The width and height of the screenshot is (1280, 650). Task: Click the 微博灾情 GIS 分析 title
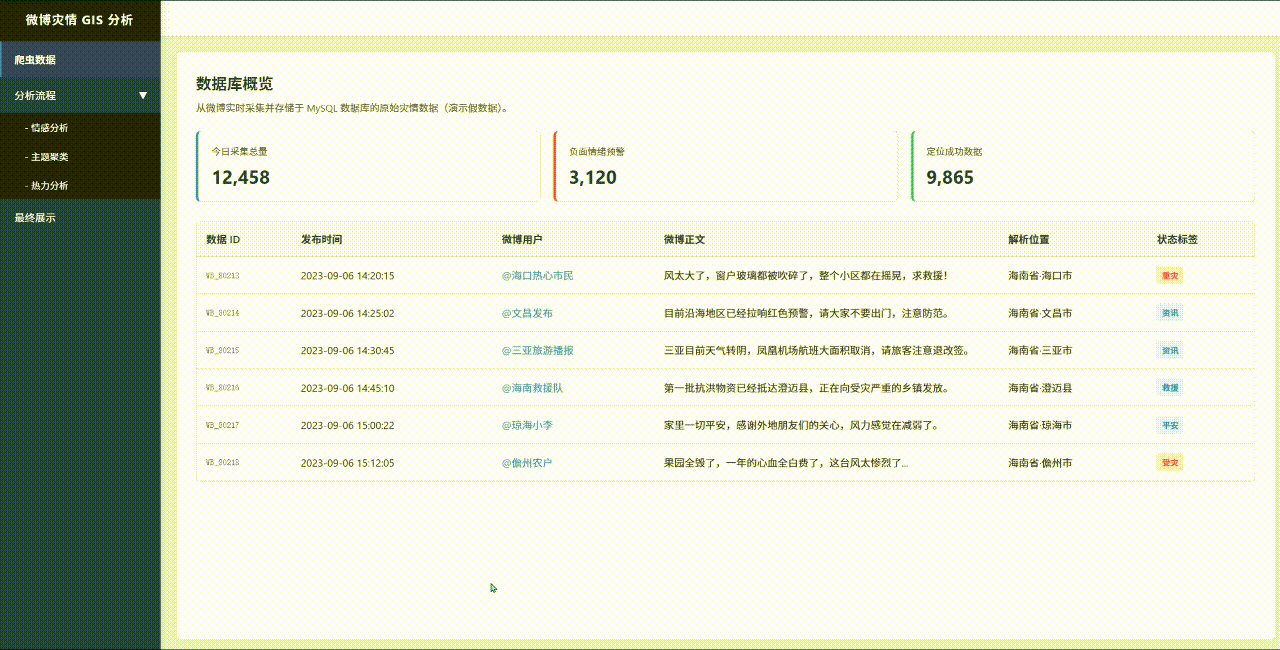tap(79, 20)
